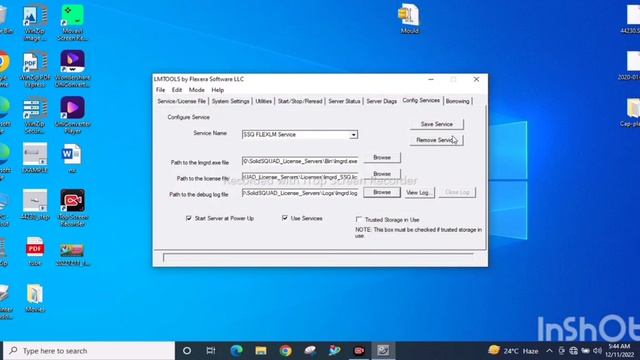Open the Help menu in LMTOOLS

click(218, 90)
